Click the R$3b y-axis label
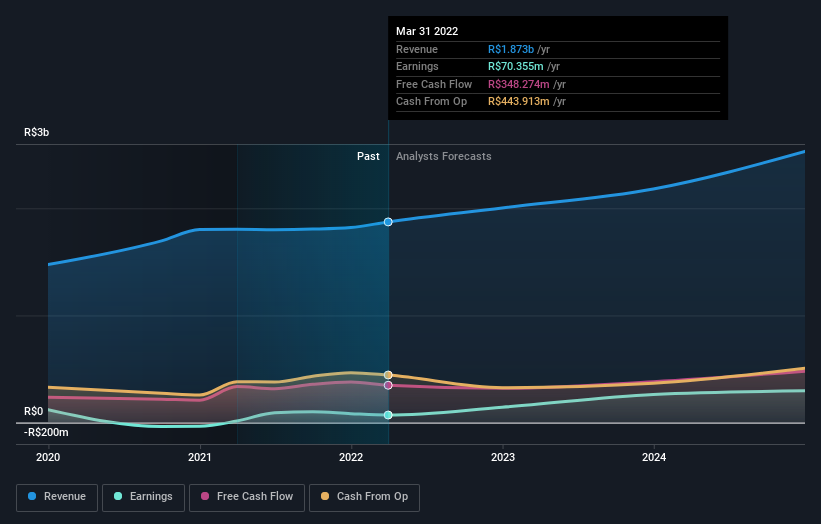821x524 pixels. [37, 132]
